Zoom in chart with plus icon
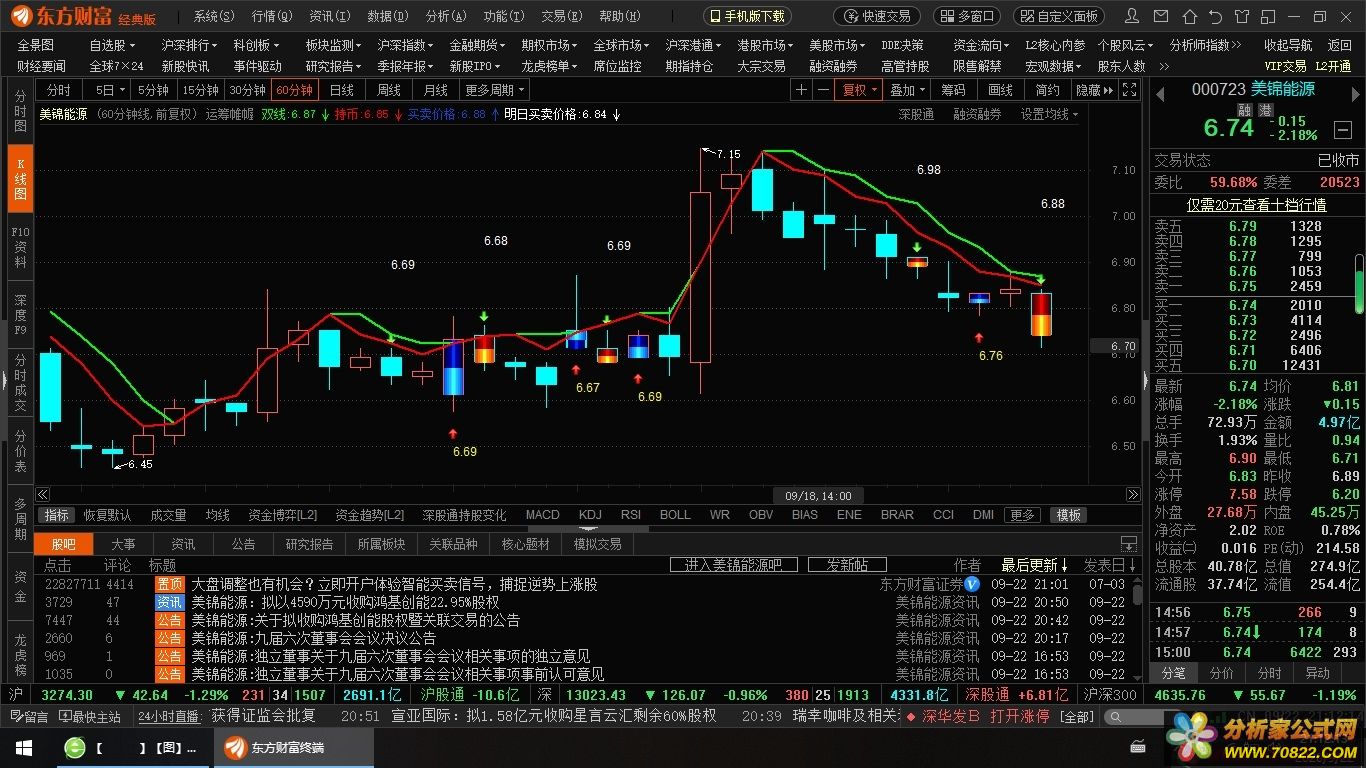Viewport: 1366px width, 768px height. pyautogui.click(x=801, y=89)
